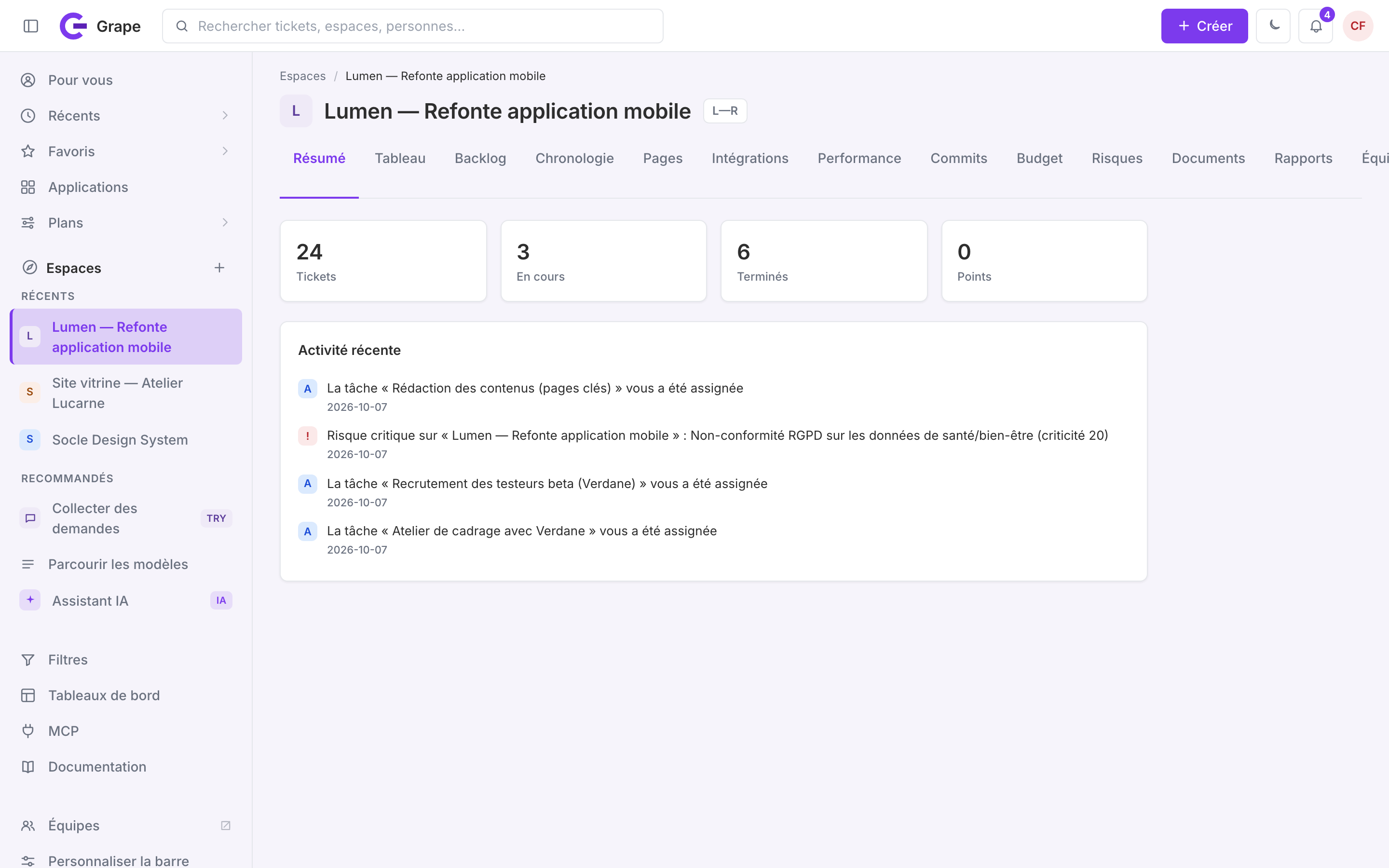
Task: Click the Créer button
Action: [x=1204, y=26]
